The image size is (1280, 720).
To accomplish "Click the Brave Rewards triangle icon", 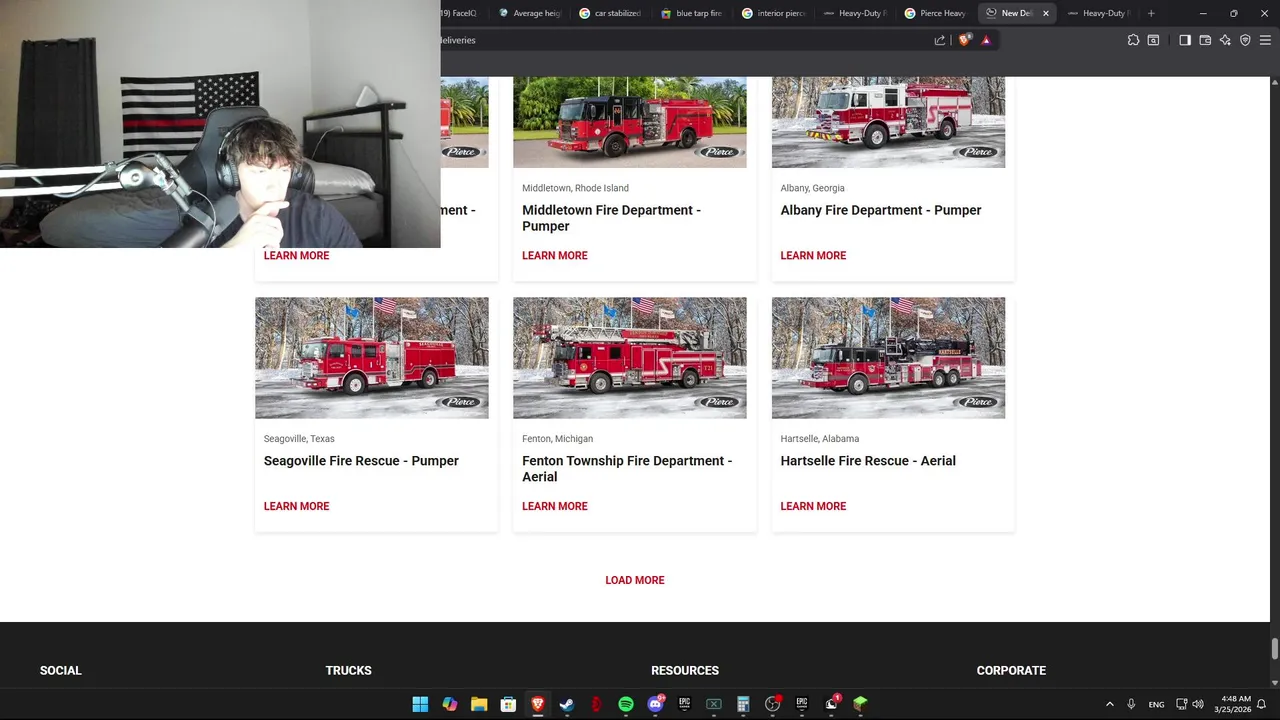I will click(986, 40).
